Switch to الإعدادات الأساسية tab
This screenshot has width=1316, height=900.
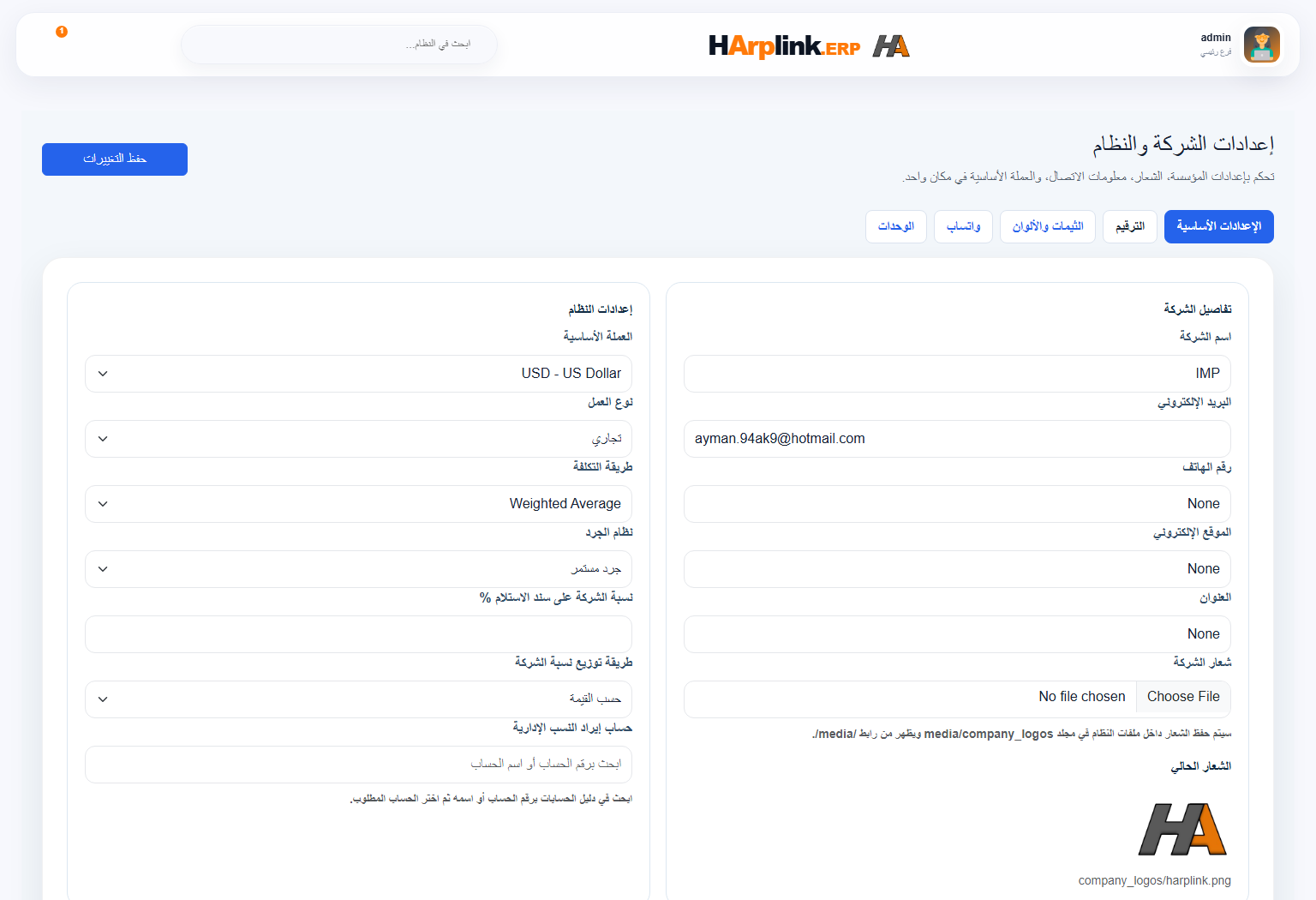[x=1218, y=226]
